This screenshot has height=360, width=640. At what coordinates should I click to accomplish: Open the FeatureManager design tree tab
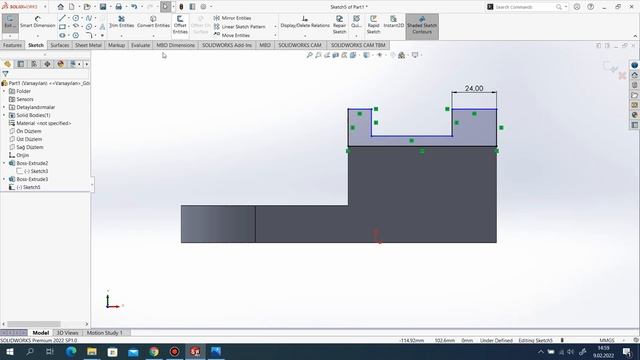7,64
